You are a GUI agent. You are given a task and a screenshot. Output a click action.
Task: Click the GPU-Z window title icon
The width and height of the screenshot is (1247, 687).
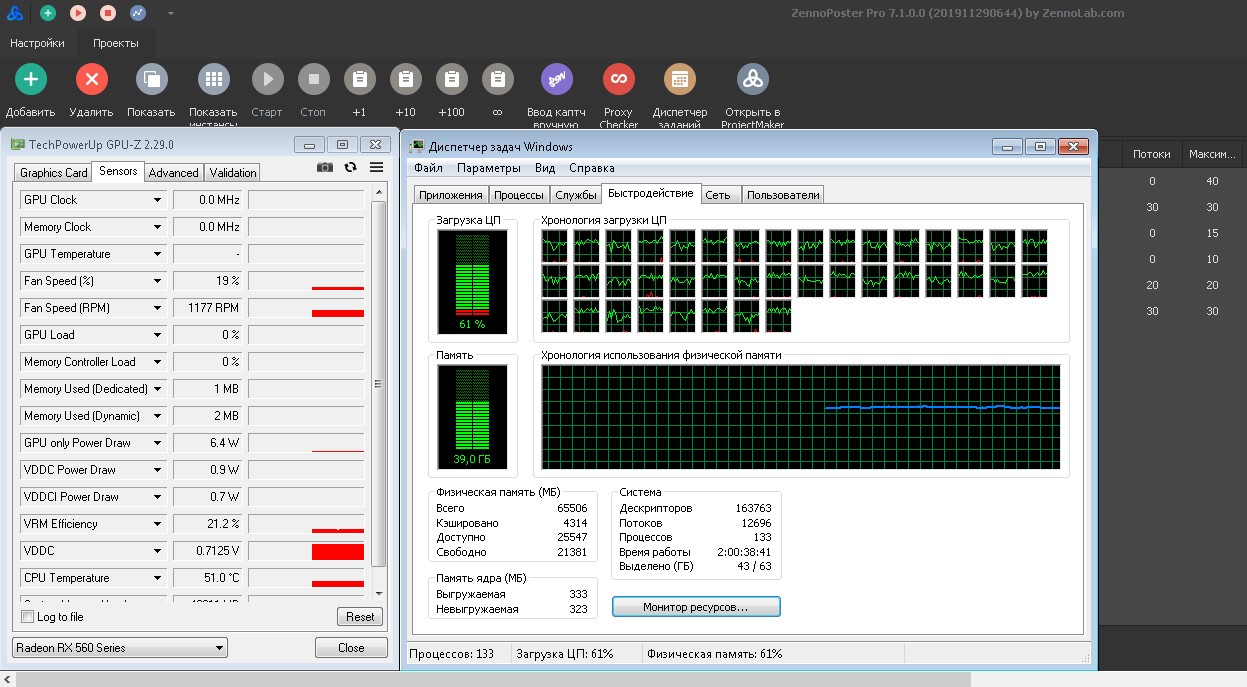click(x=18, y=144)
